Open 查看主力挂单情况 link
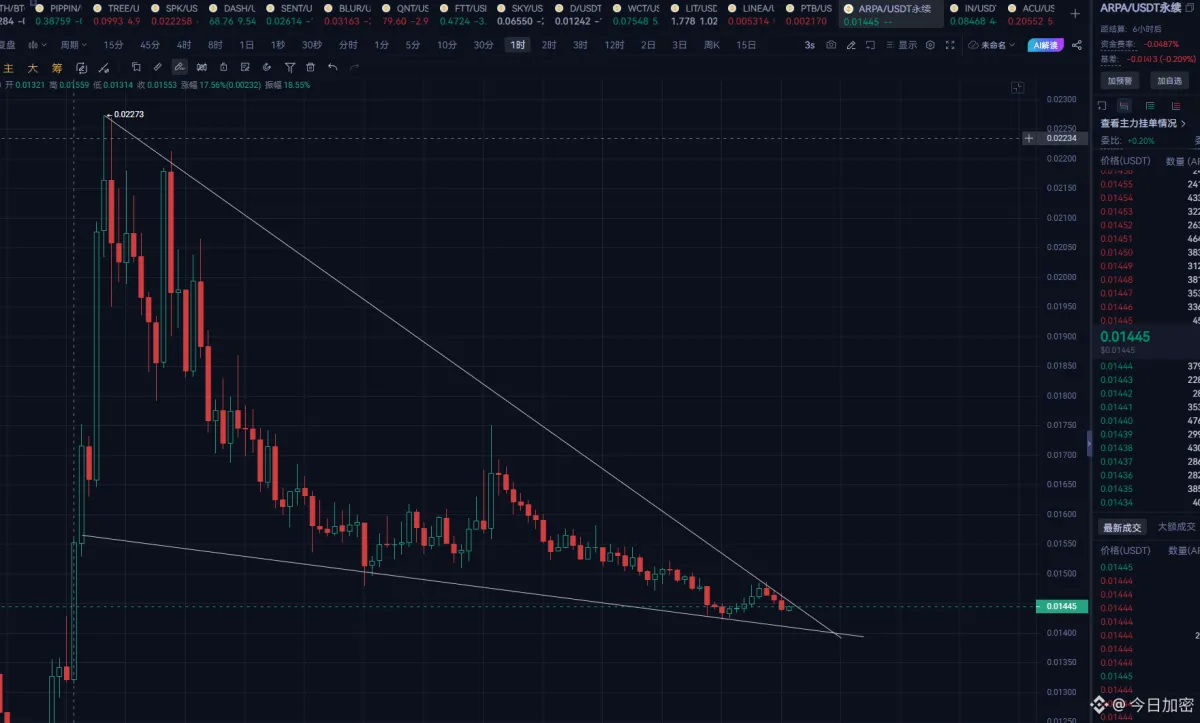This screenshot has height=723, width=1200. (x=1143, y=124)
